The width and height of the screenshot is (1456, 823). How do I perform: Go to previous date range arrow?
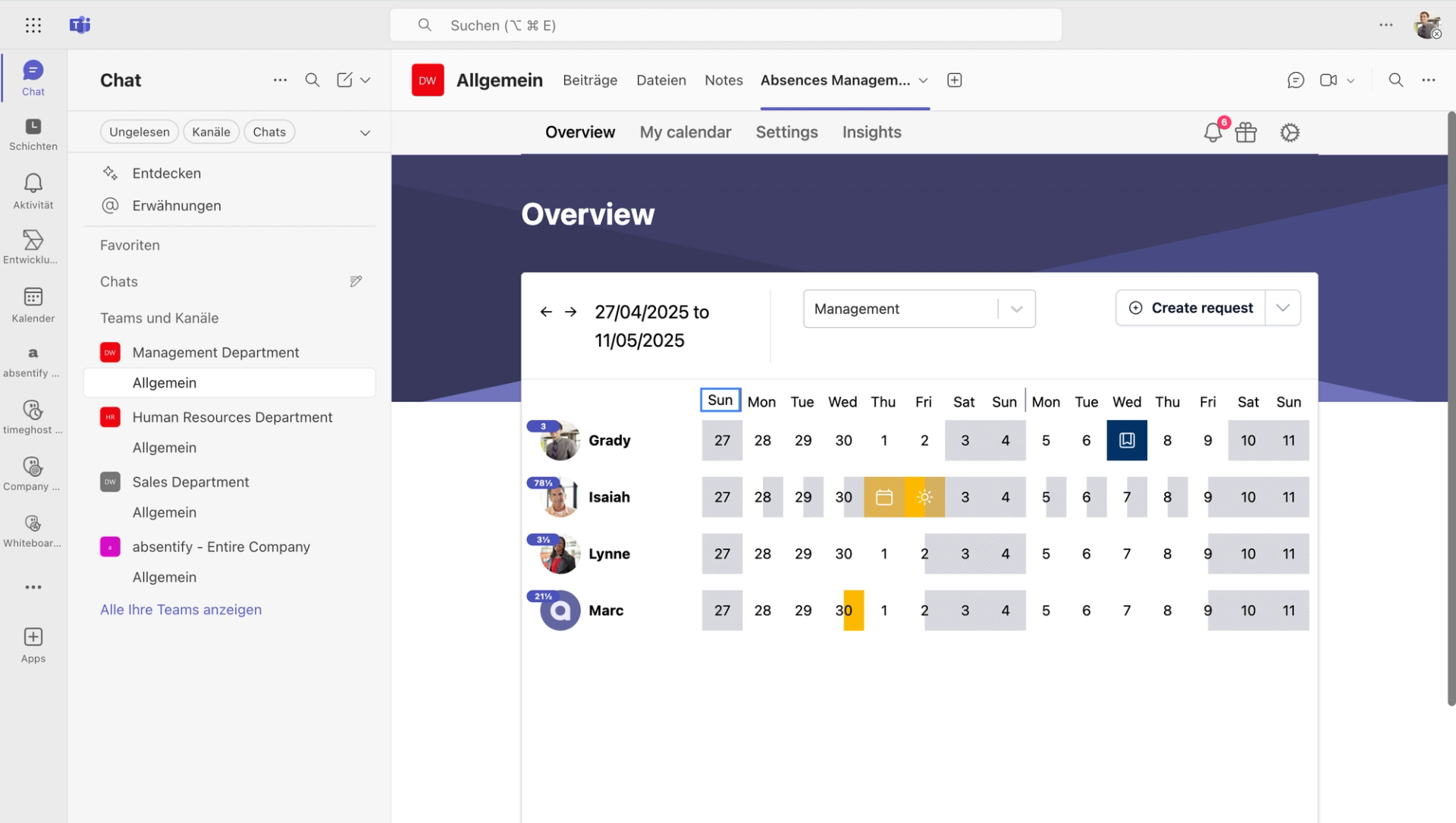coord(546,312)
